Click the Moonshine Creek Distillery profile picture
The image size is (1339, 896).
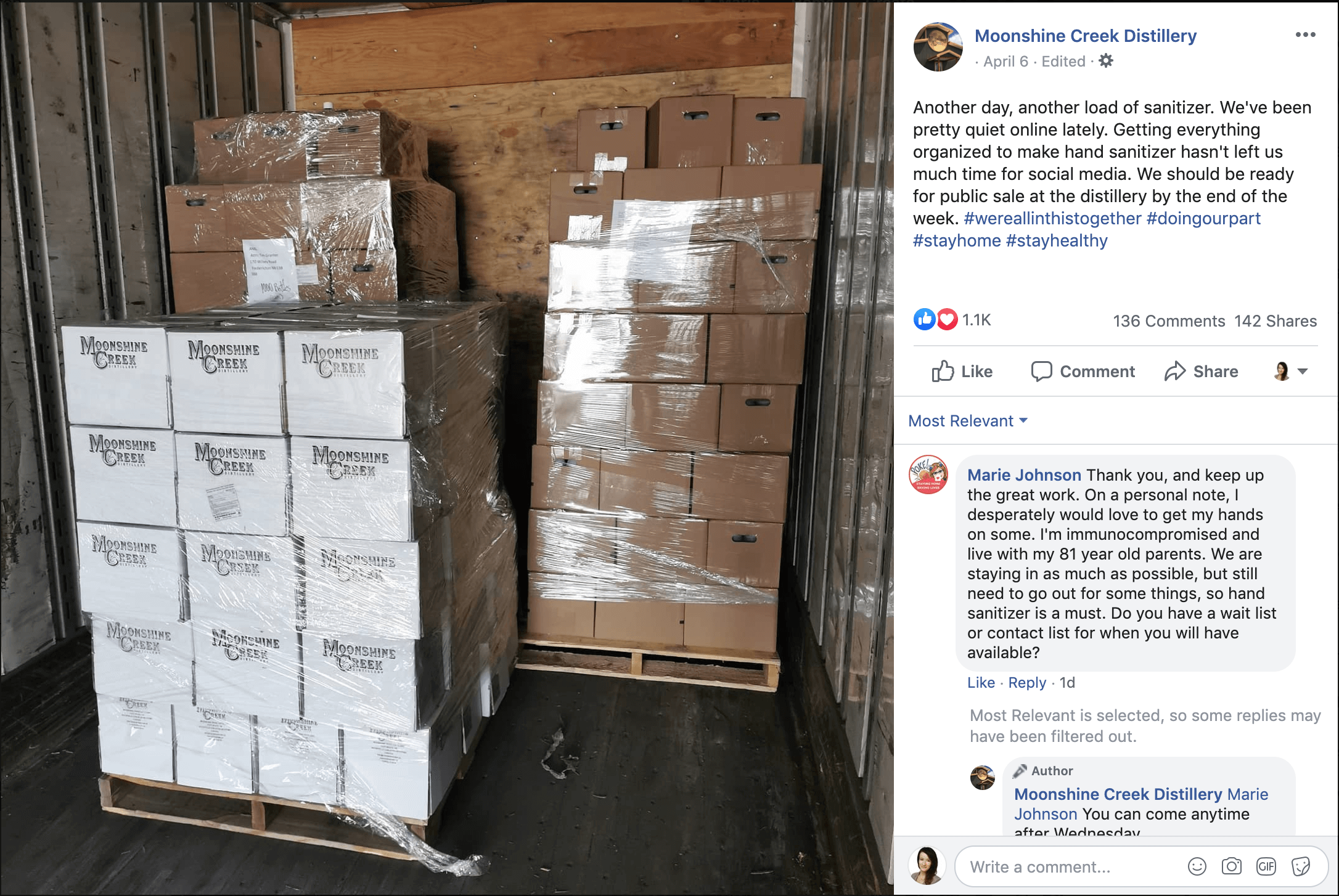tap(938, 47)
